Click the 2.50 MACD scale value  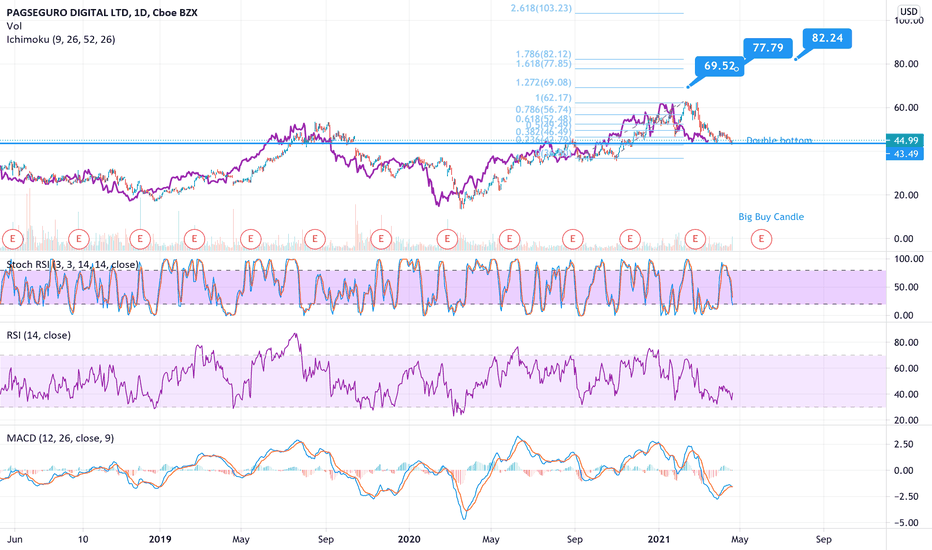(903, 444)
